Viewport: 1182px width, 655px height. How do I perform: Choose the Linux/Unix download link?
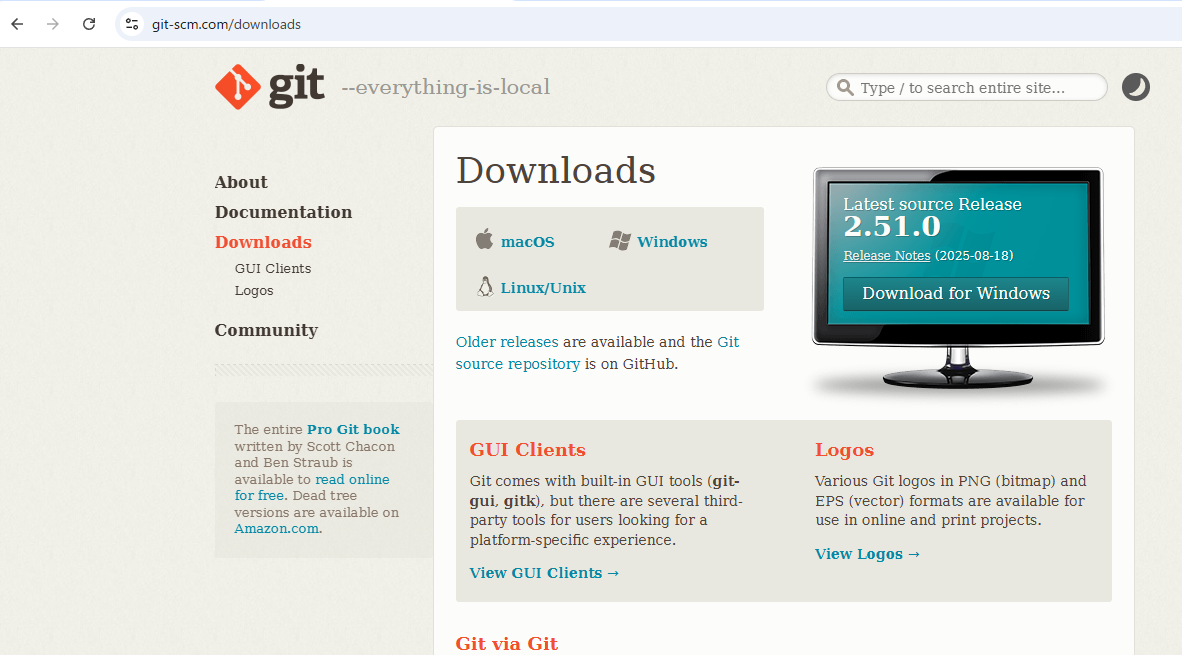[543, 288]
